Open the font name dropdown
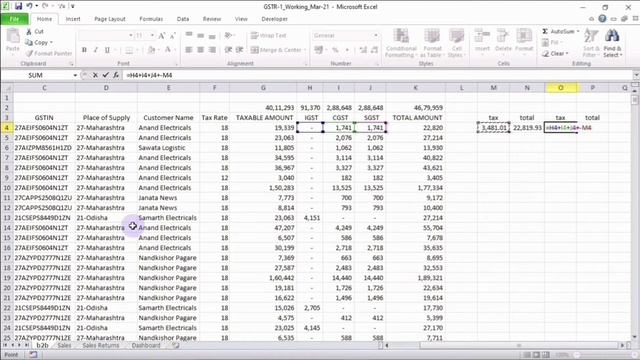Image resolution: width=640 pixels, height=360 pixels. (x=131, y=36)
